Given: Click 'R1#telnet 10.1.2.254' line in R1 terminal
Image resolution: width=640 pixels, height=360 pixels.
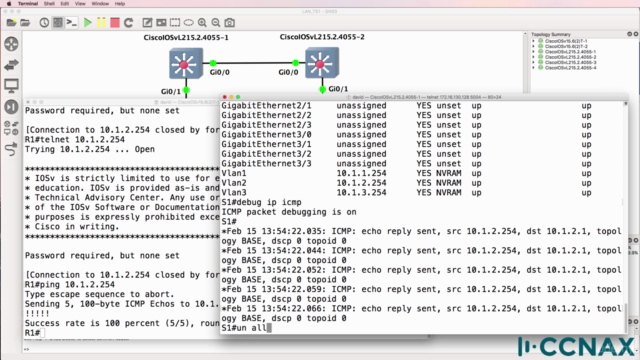Looking at the screenshot, I should click(x=75, y=140).
